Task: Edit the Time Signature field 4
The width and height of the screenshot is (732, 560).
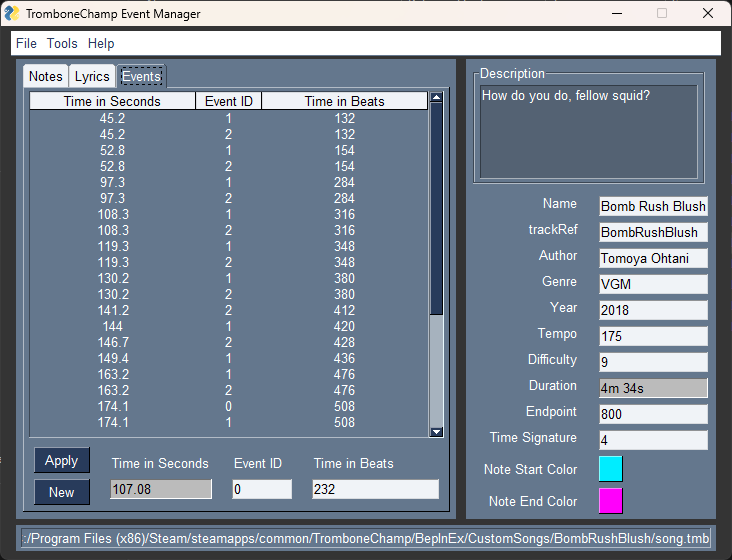Action: 653,440
